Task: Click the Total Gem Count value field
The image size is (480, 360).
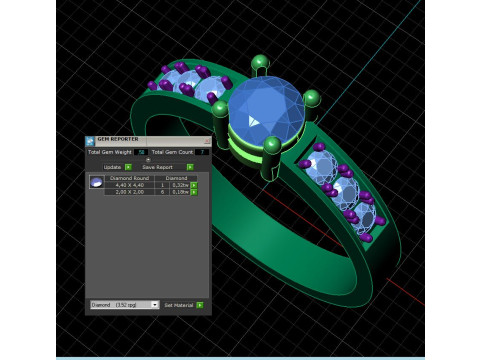Action: click(x=202, y=152)
